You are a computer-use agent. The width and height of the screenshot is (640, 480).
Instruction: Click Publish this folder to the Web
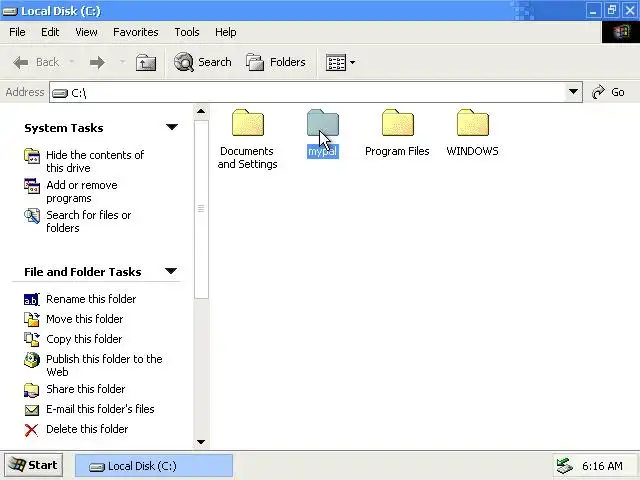(x=104, y=365)
